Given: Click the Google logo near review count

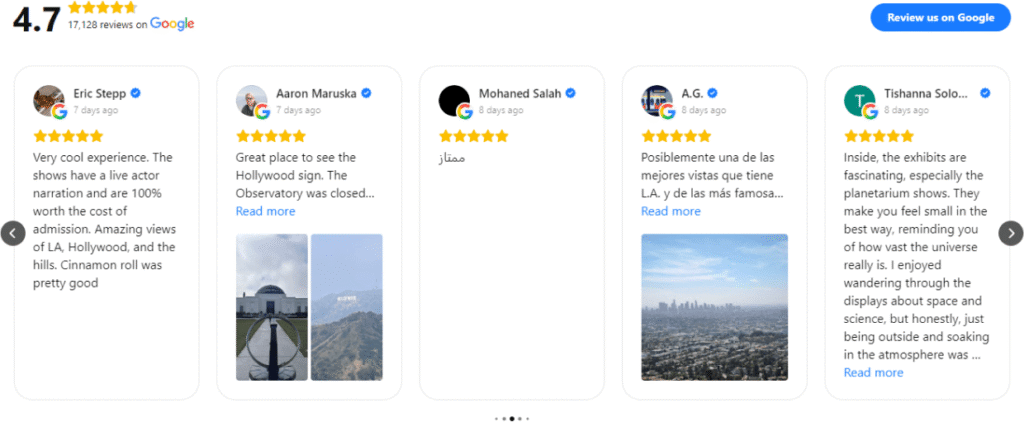Looking at the screenshot, I should (x=172, y=24).
